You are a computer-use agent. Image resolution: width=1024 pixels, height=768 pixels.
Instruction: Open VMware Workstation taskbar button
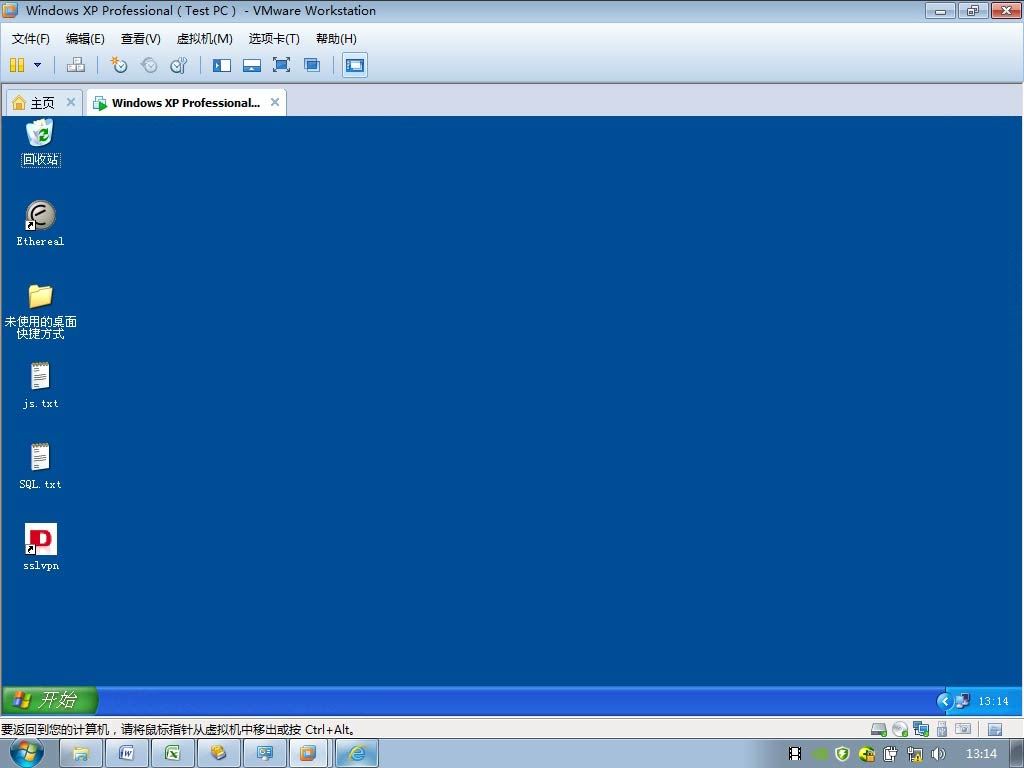(308, 754)
